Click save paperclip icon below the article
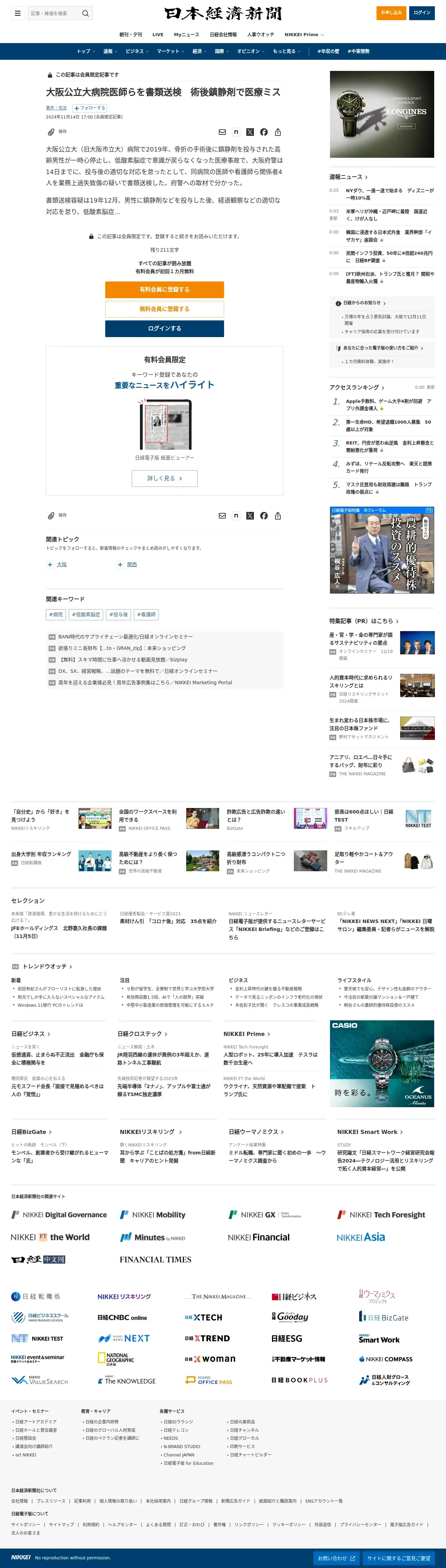446x1568 pixels. click(x=51, y=516)
